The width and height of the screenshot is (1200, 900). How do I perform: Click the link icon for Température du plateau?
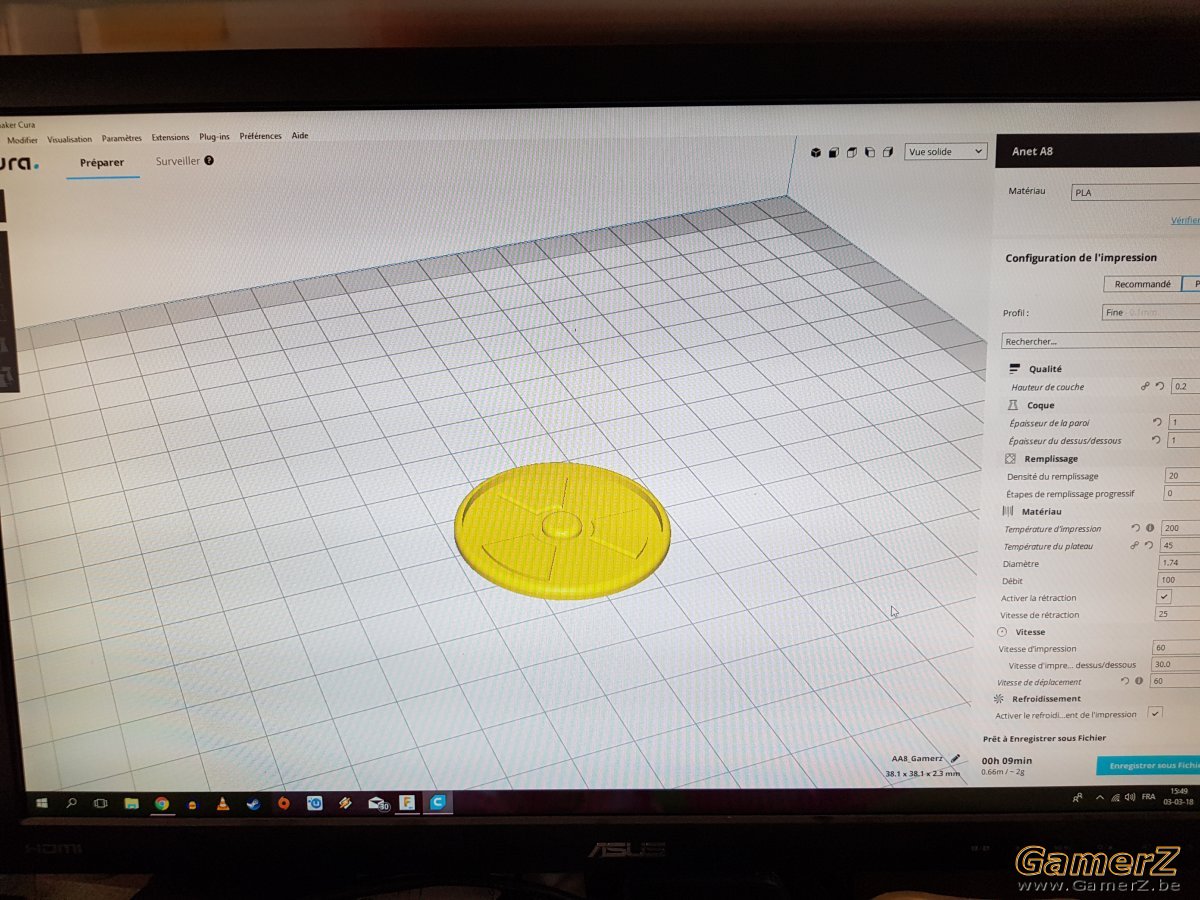click(1135, 546)
